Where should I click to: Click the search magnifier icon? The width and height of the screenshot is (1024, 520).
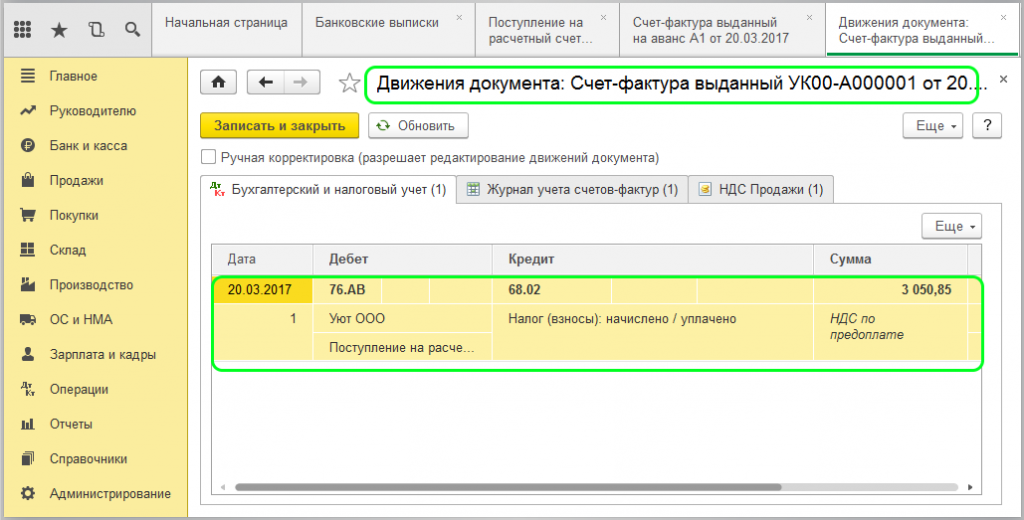[x=132, y=30]
